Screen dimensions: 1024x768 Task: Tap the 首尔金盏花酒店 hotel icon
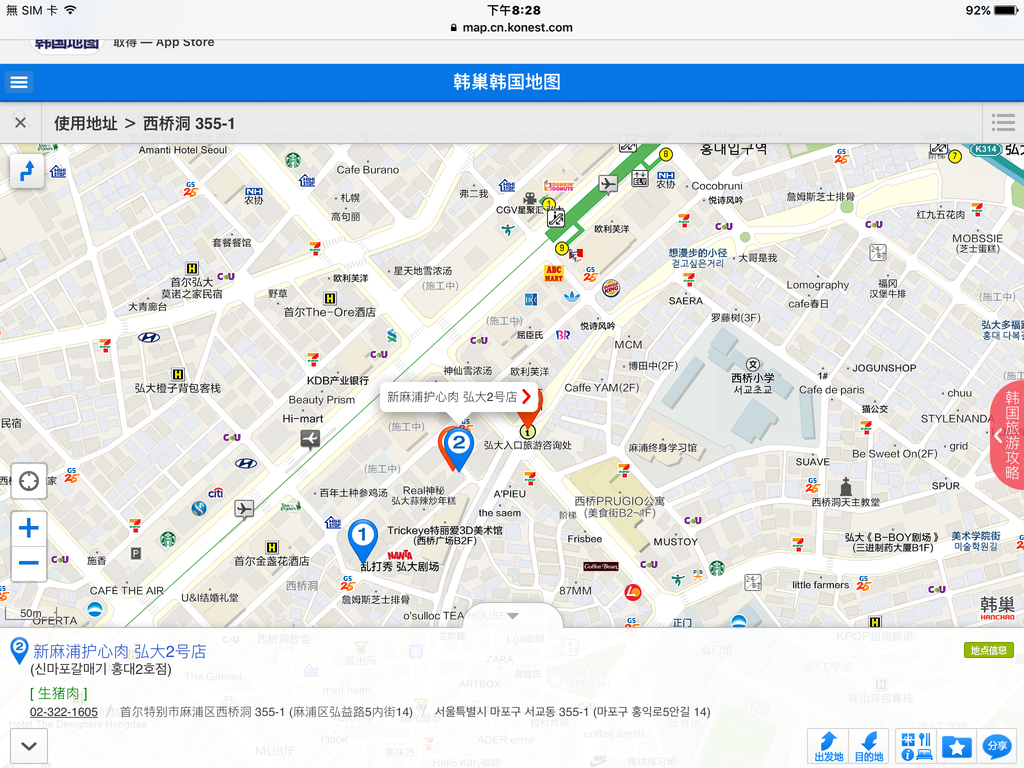click(272, 547)
